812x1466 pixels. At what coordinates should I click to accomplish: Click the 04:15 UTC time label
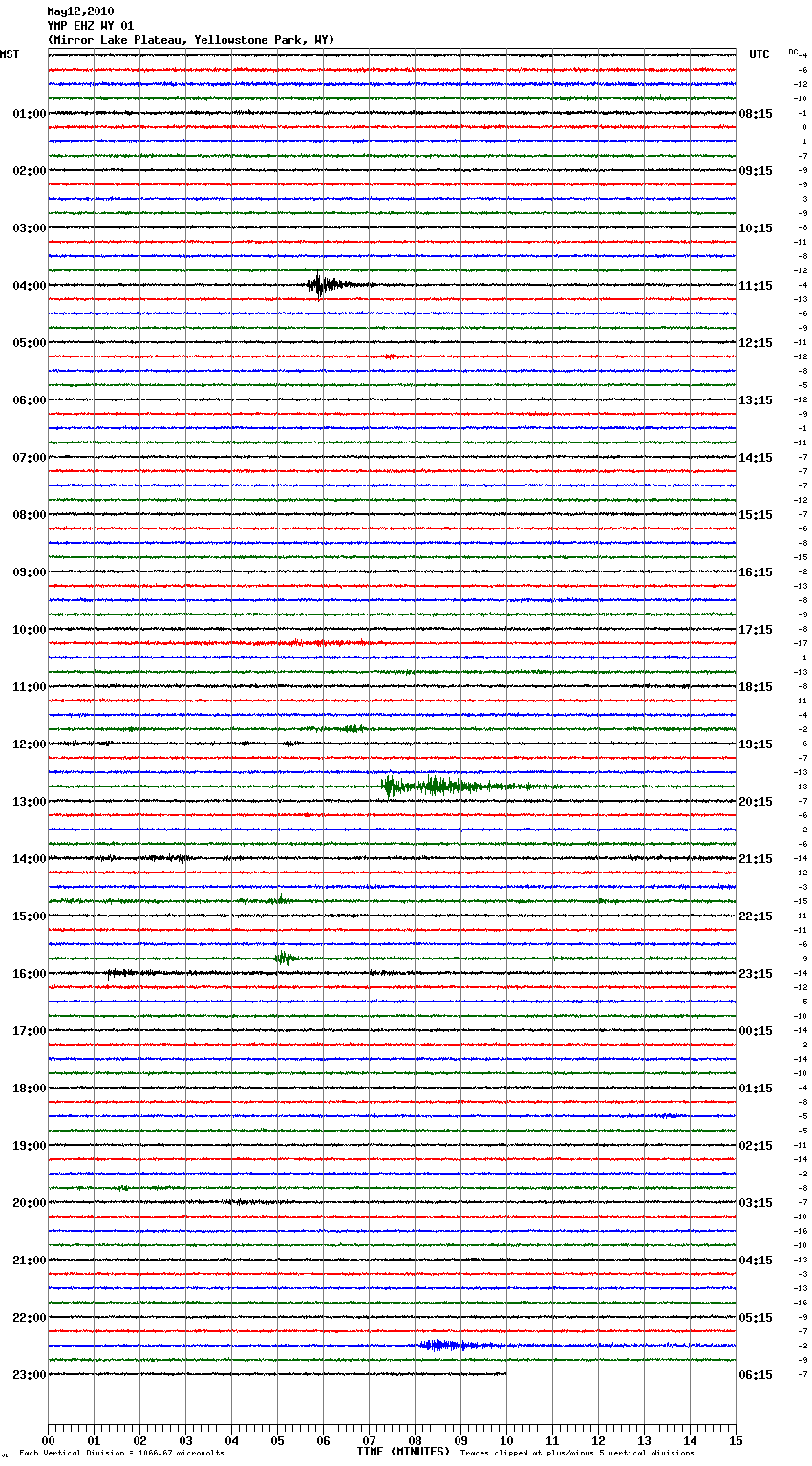pos(756,1261)
